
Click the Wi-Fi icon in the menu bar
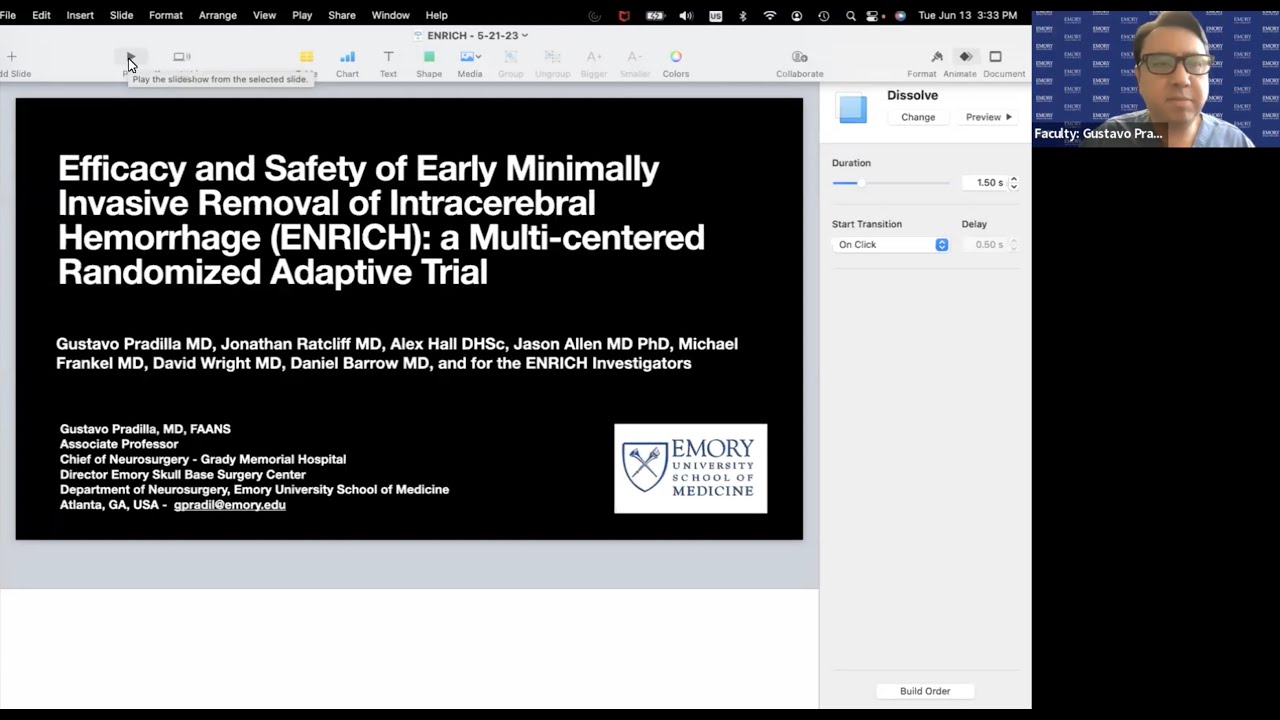tap(770, 15)
